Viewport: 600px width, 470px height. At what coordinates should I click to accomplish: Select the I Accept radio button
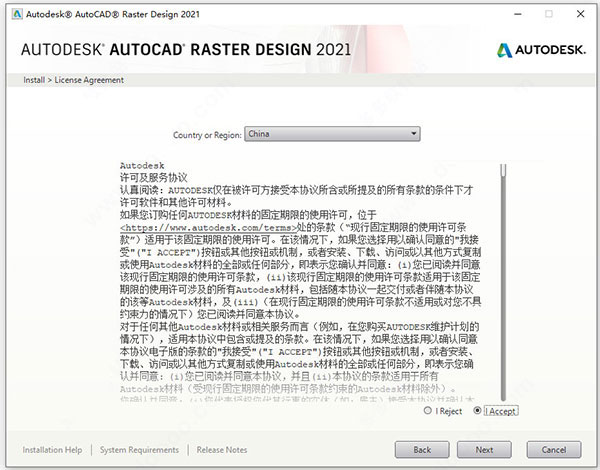pos(477,410)
